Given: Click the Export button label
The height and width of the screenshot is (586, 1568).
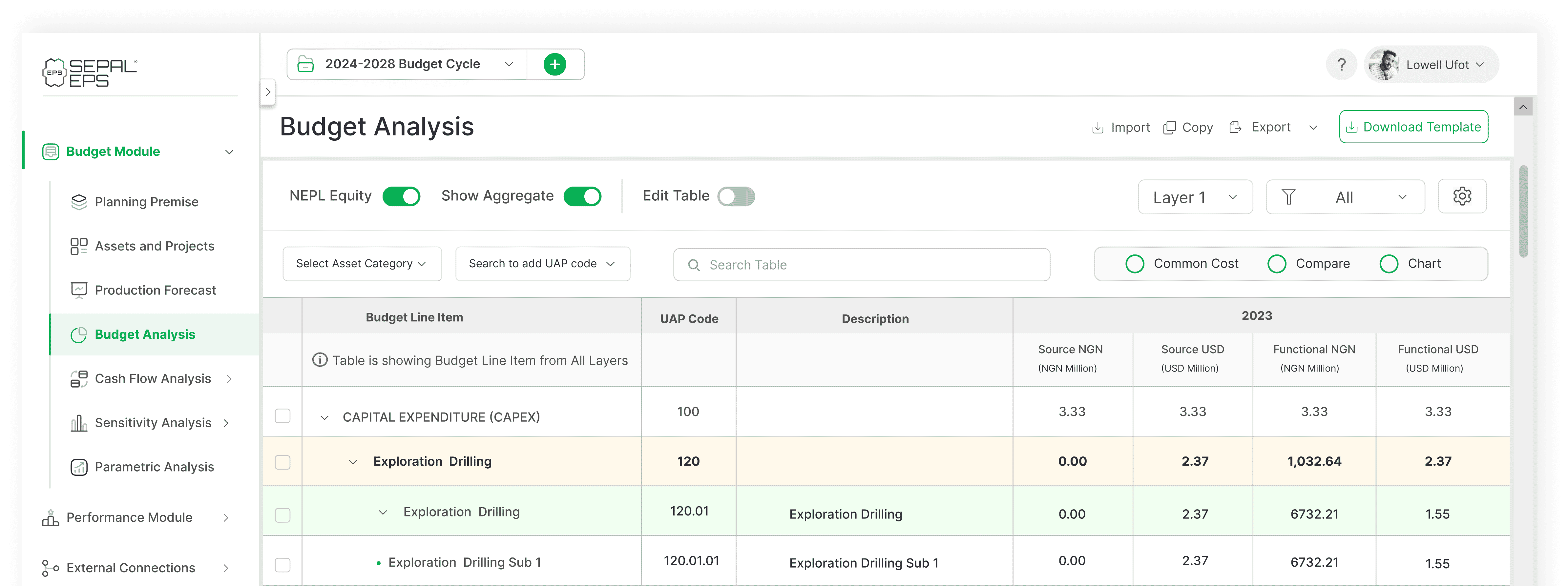Looking at the screenshot, I should 1270,127.
